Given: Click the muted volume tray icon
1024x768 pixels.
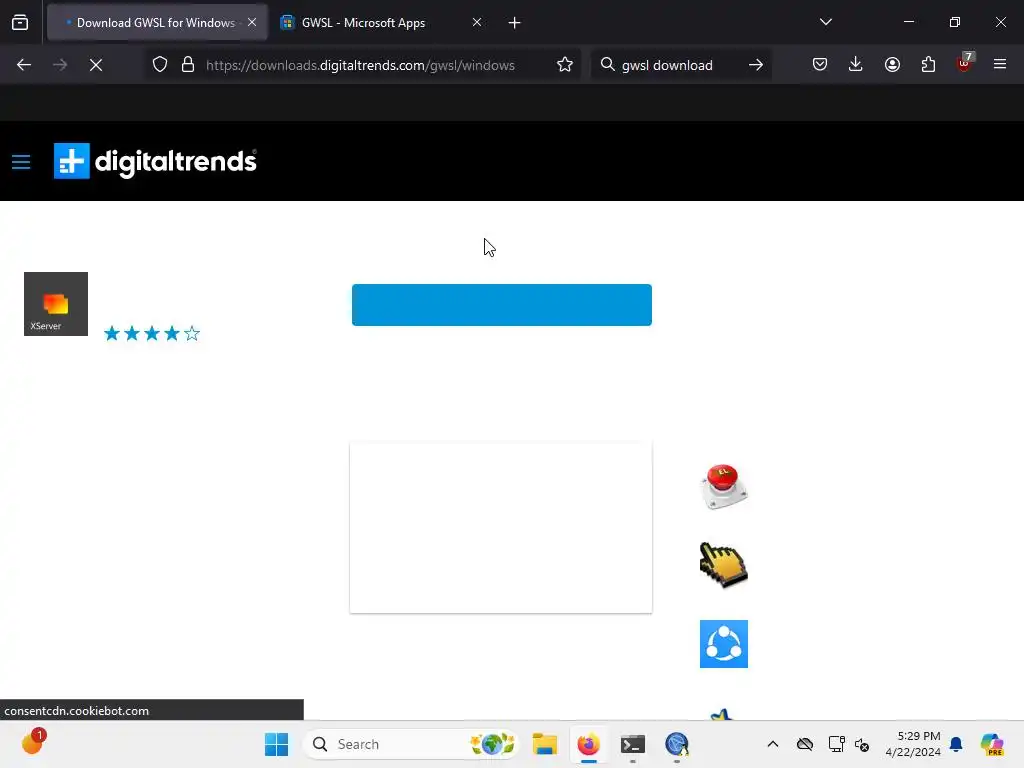Looking at the screenshot, I should pos(862,744).
